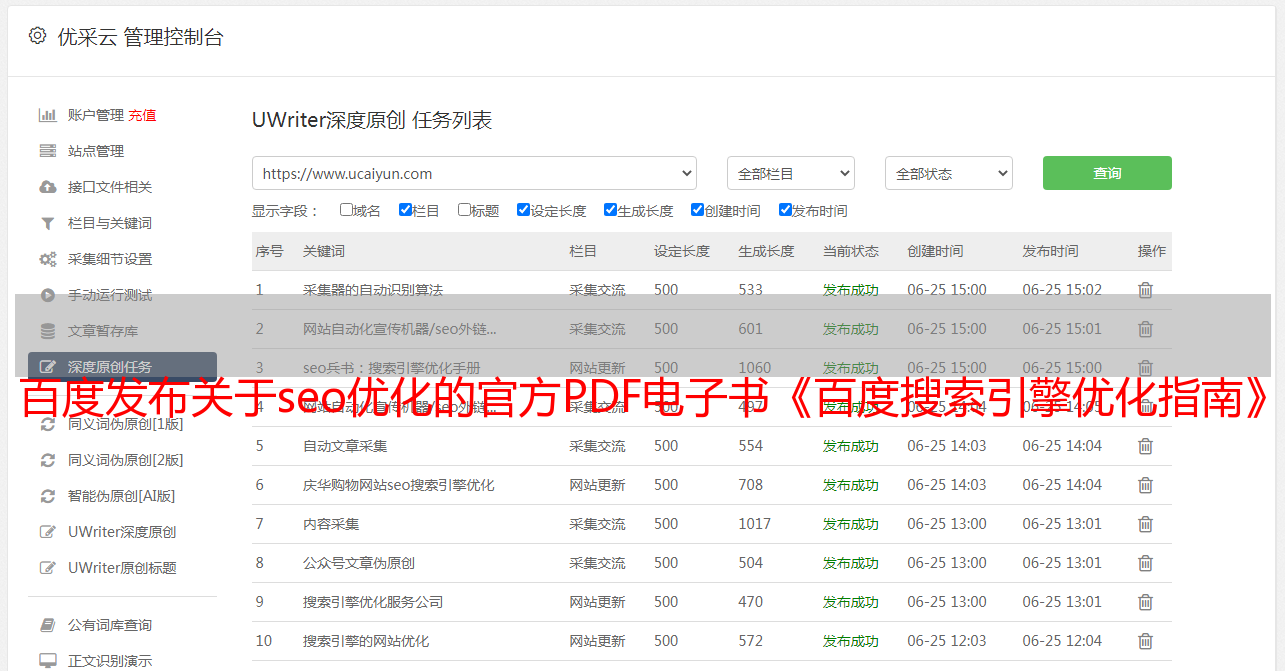1285x671 pixels.
Task: Delete task row 搜索引擎优化服务公司
Action: click(1145, 602)
